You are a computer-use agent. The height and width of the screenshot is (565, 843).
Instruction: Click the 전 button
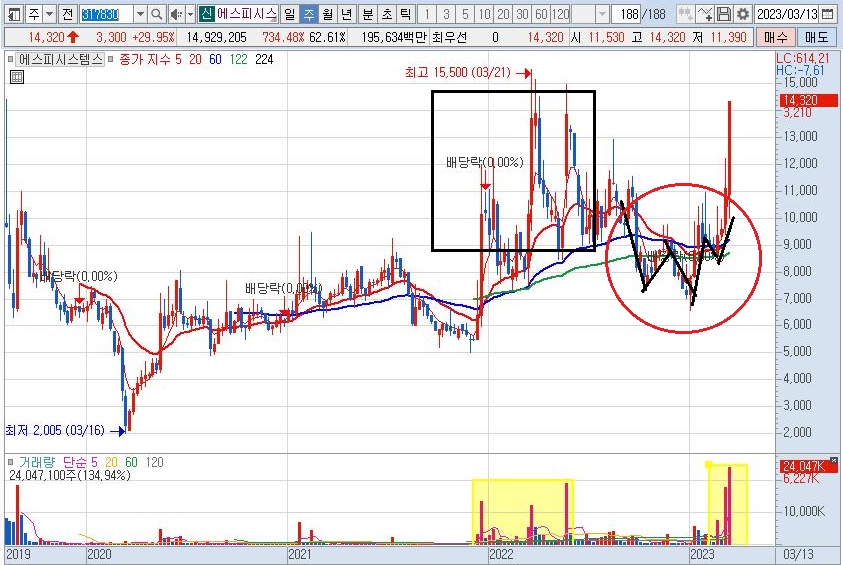pyautogui.click(x=67, y=14)
